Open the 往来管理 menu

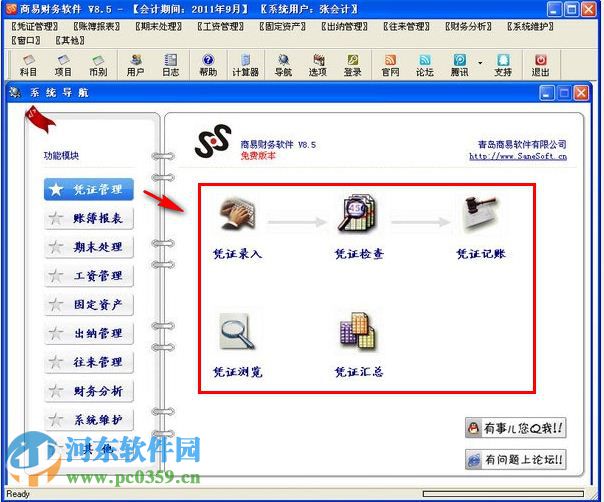[x=407, y=27]
